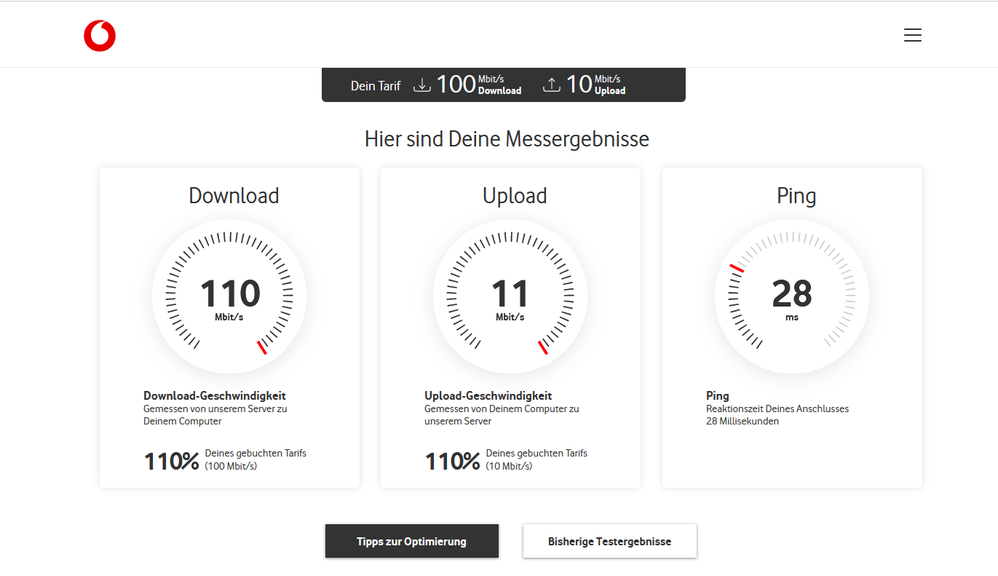Click the heading Hier sind Deine Messergebnisse
Viewport: 998px width, 576px height.
[x=507, y=139]
